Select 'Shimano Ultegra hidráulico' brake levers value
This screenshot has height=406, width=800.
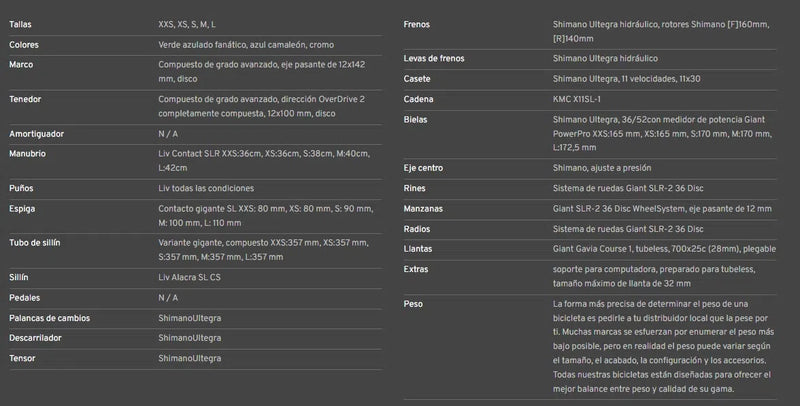click(605, 59)
